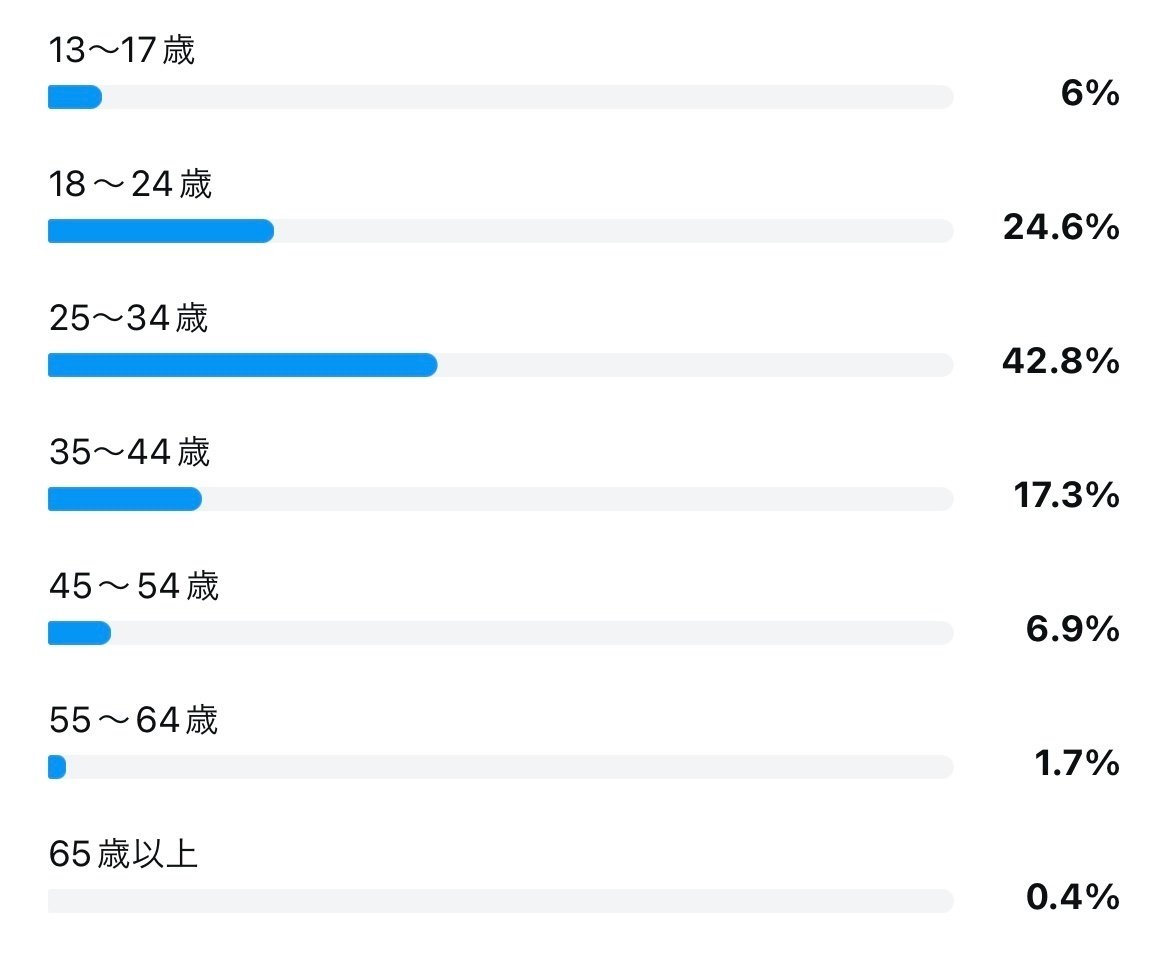Image resolution: width=1170 pixels, height=957 pixels.
Task: Select the 18〜24歳 age group label
Action: pos(130,184)
